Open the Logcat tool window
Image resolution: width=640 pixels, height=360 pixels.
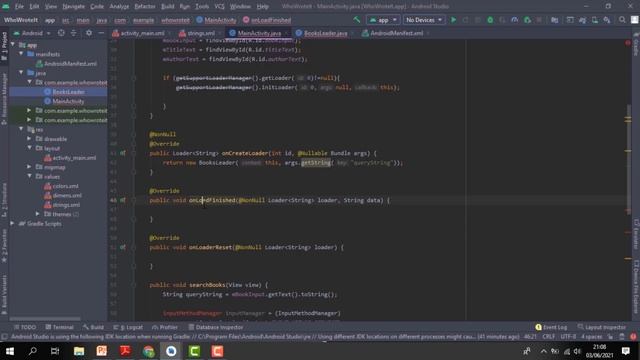click(x=128, y=327)
